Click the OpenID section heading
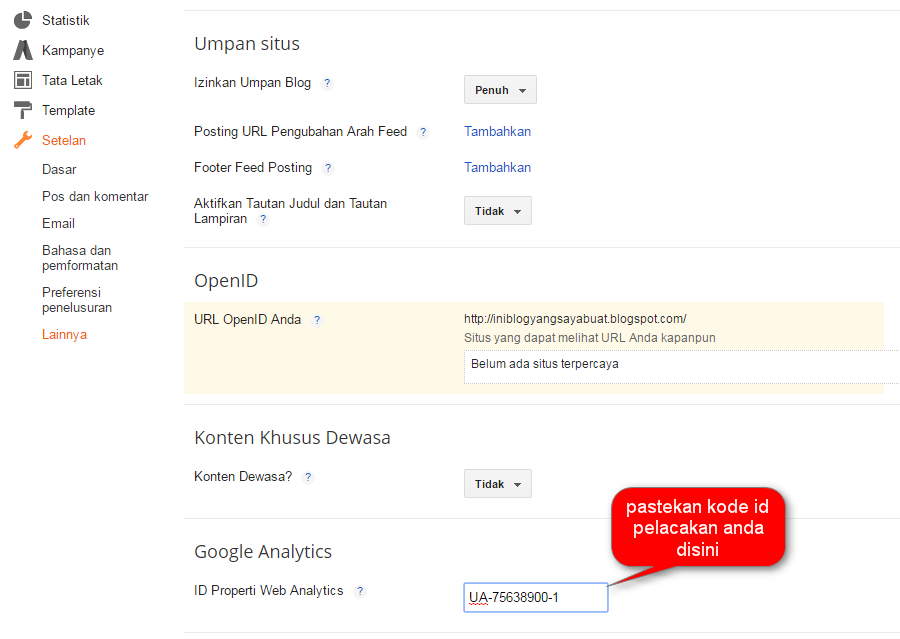The image size is (900, 639). pyautogui.click(x=226, y=281)
